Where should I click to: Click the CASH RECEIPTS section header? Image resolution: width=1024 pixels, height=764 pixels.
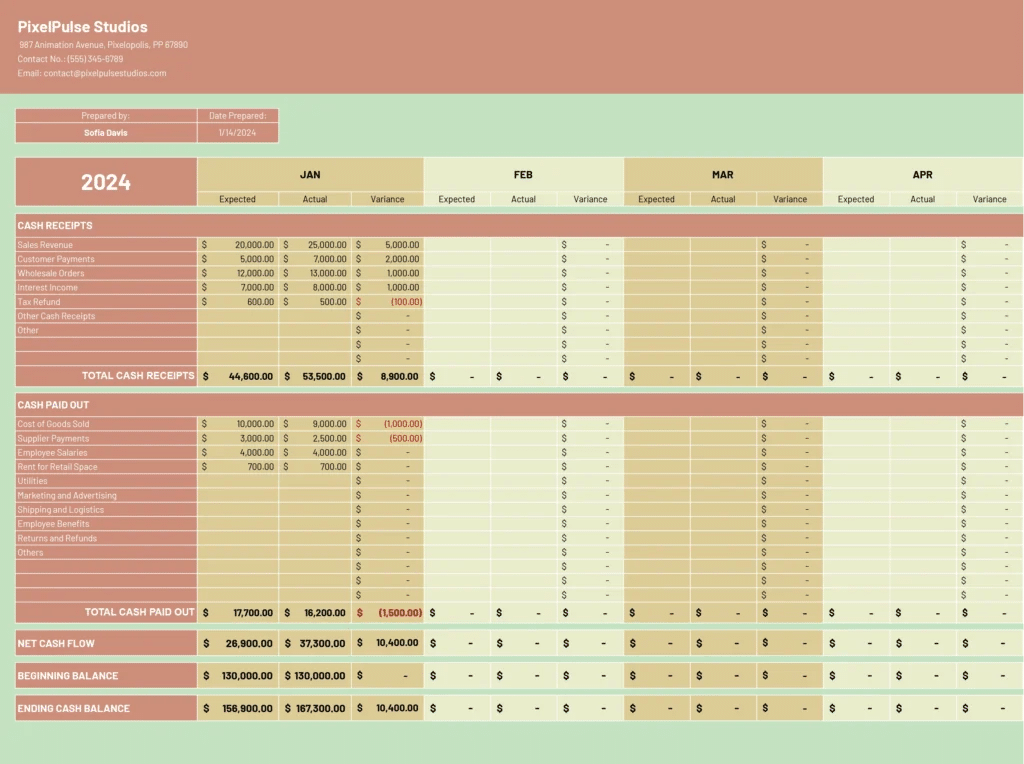(x=55, y=226)
